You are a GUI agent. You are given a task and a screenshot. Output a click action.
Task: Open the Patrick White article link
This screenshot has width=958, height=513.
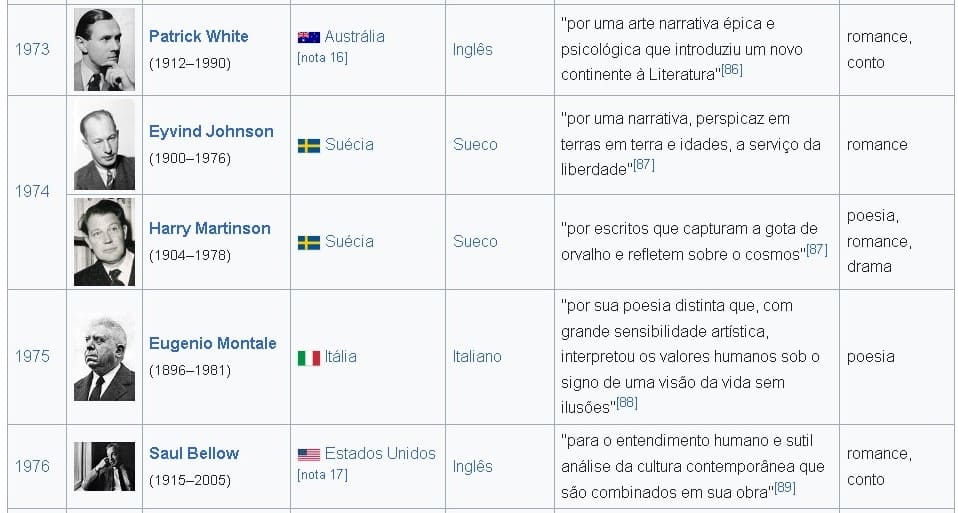pyautogui.click(x=198, y=36)
